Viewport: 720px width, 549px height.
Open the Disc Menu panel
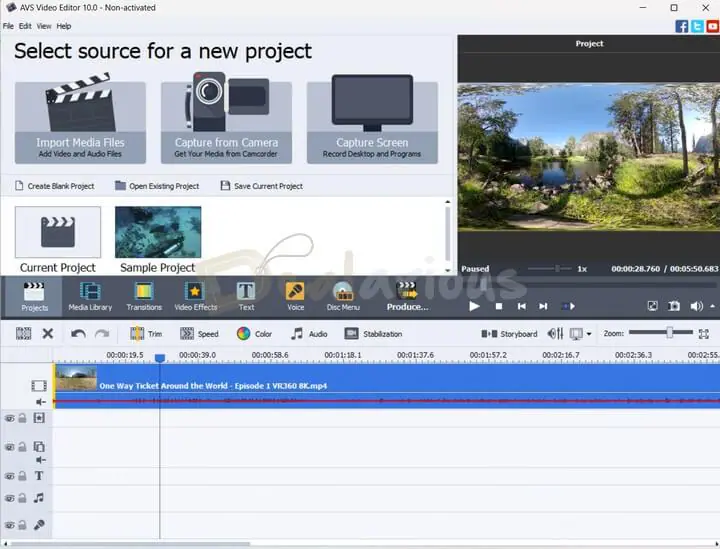point(343,297)
